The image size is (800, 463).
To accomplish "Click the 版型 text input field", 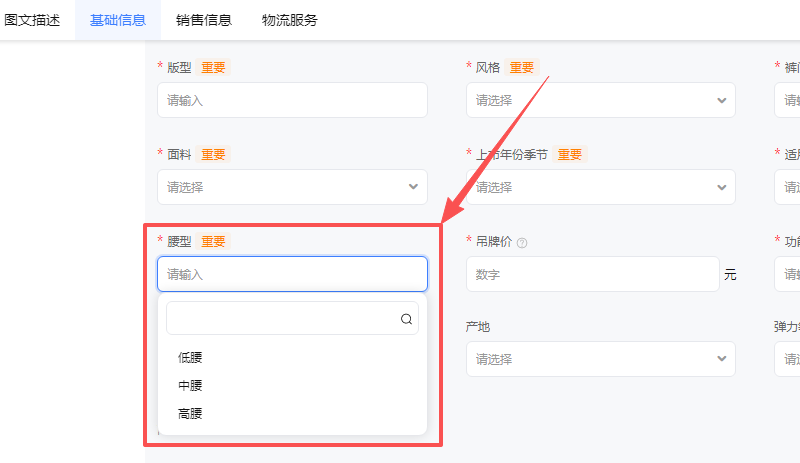I will [292, 100].
